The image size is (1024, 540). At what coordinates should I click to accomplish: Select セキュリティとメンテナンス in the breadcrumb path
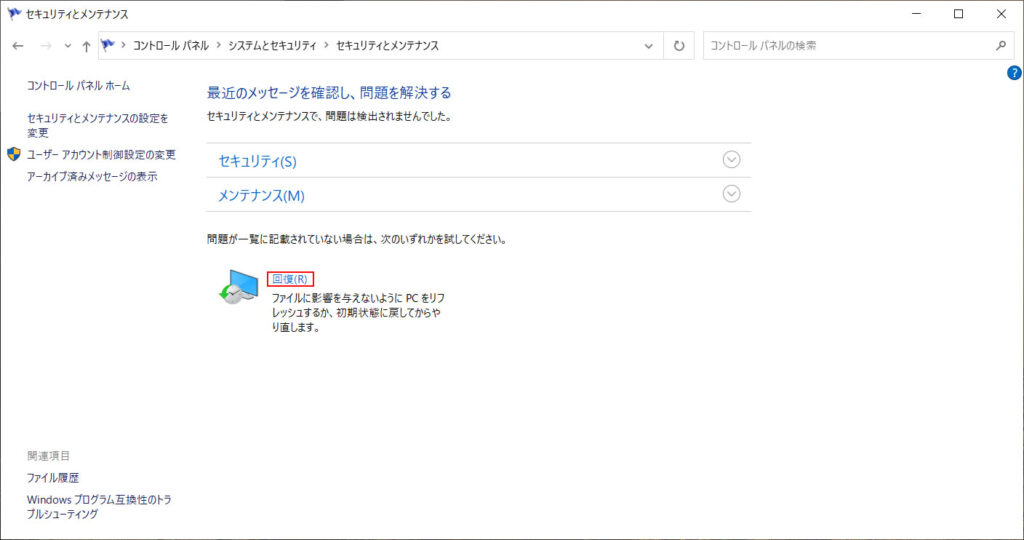coord(387,46)
